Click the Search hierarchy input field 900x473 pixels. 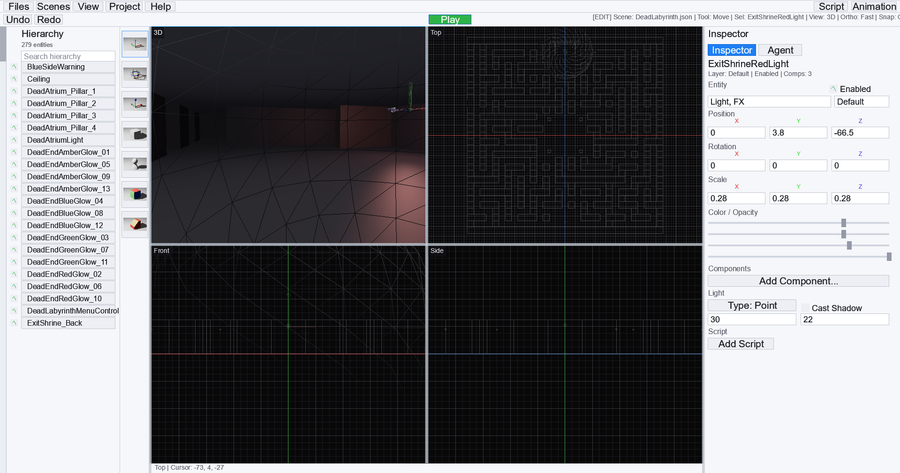point(68,56)
